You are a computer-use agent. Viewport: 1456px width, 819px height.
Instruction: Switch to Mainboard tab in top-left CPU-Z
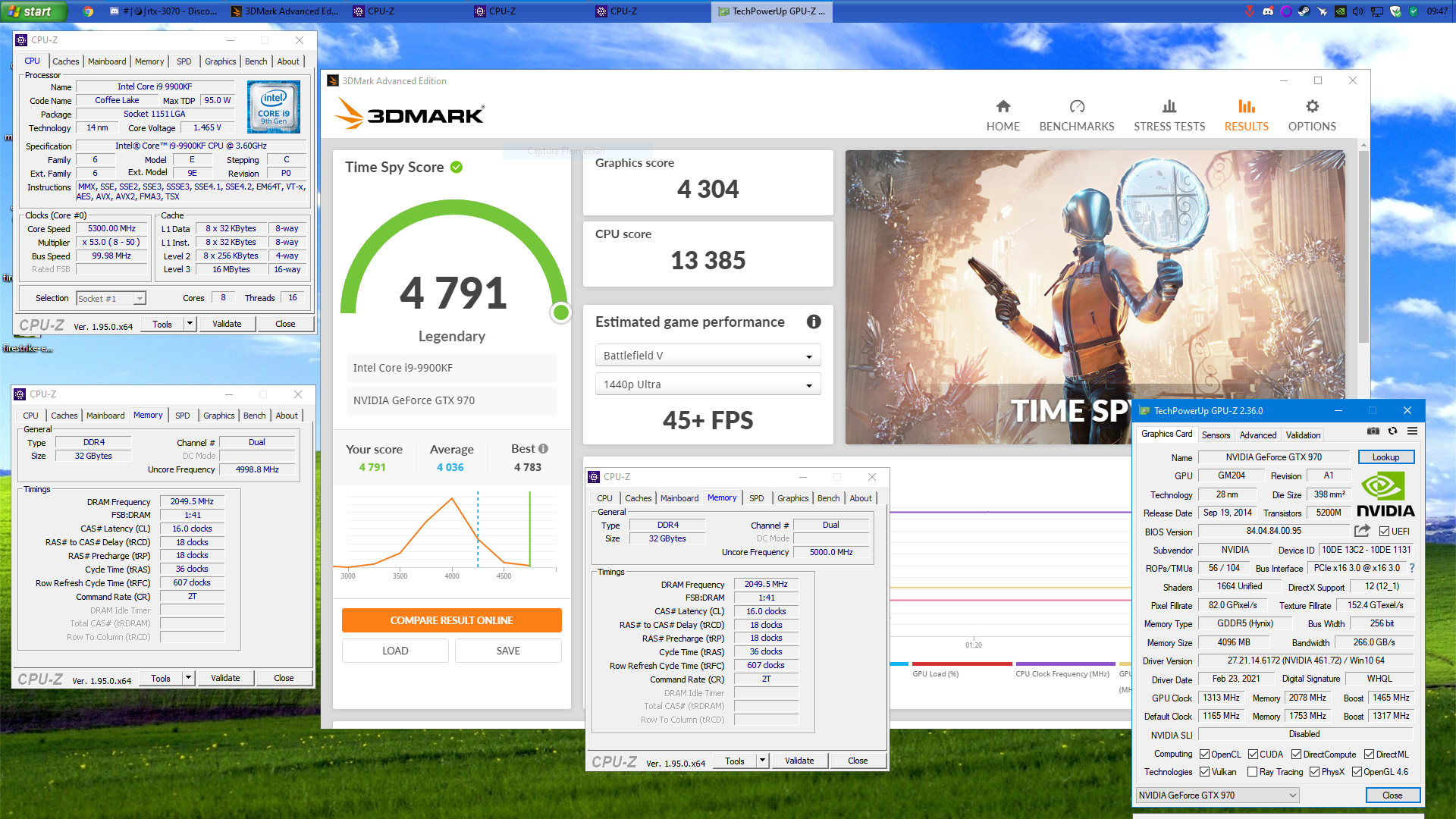coord(107,61)
